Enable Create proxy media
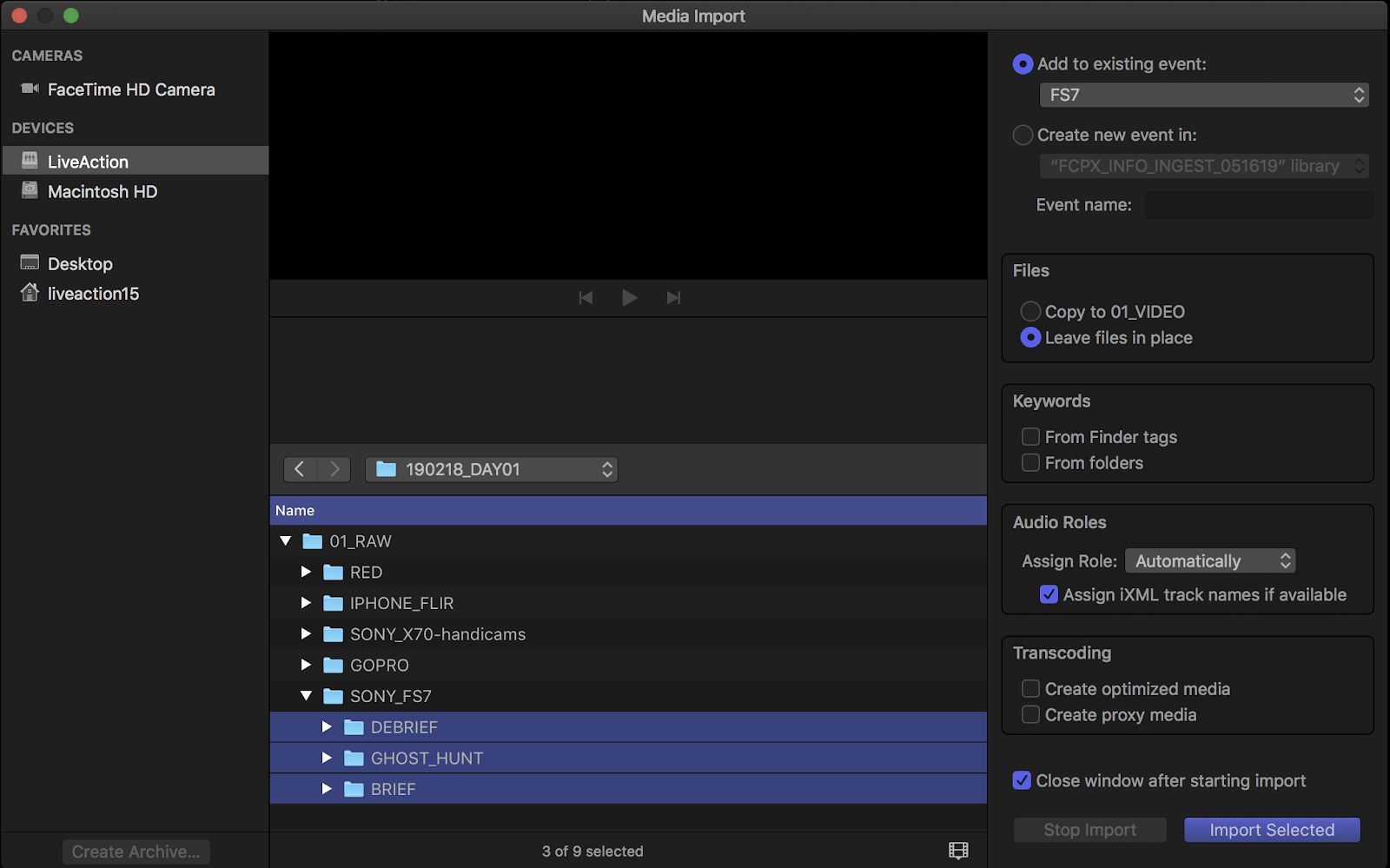The height and width of the screenshot is (868, 1390). [1030, 714]
